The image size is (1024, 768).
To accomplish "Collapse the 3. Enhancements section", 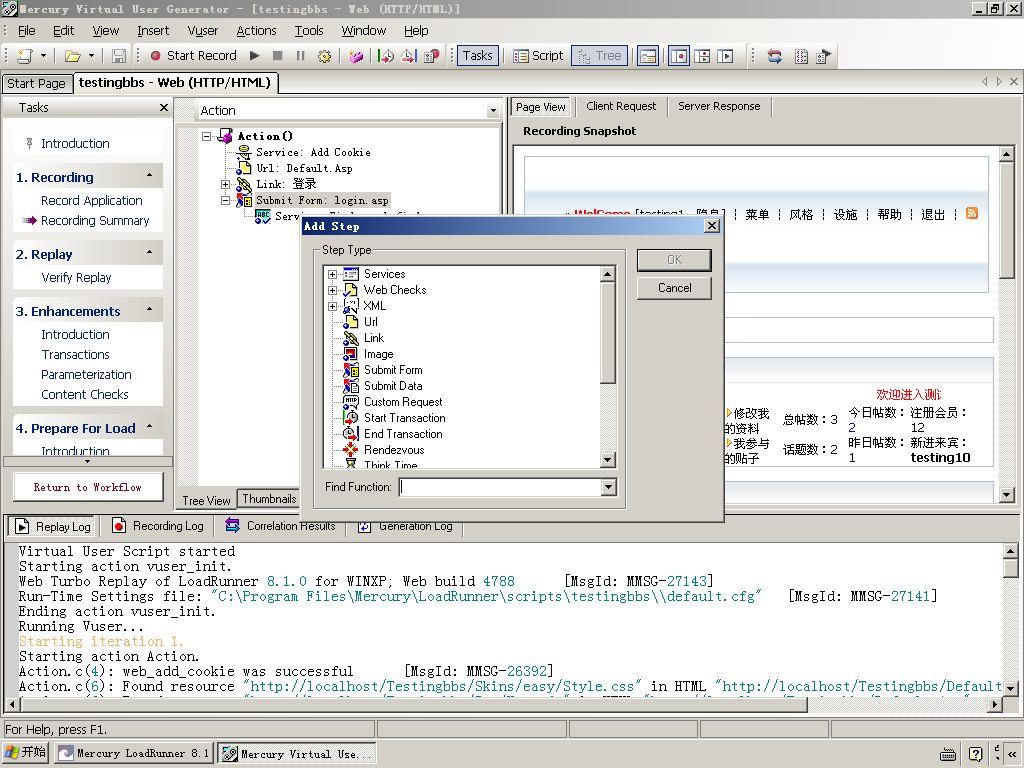I will tap(150, 310).
